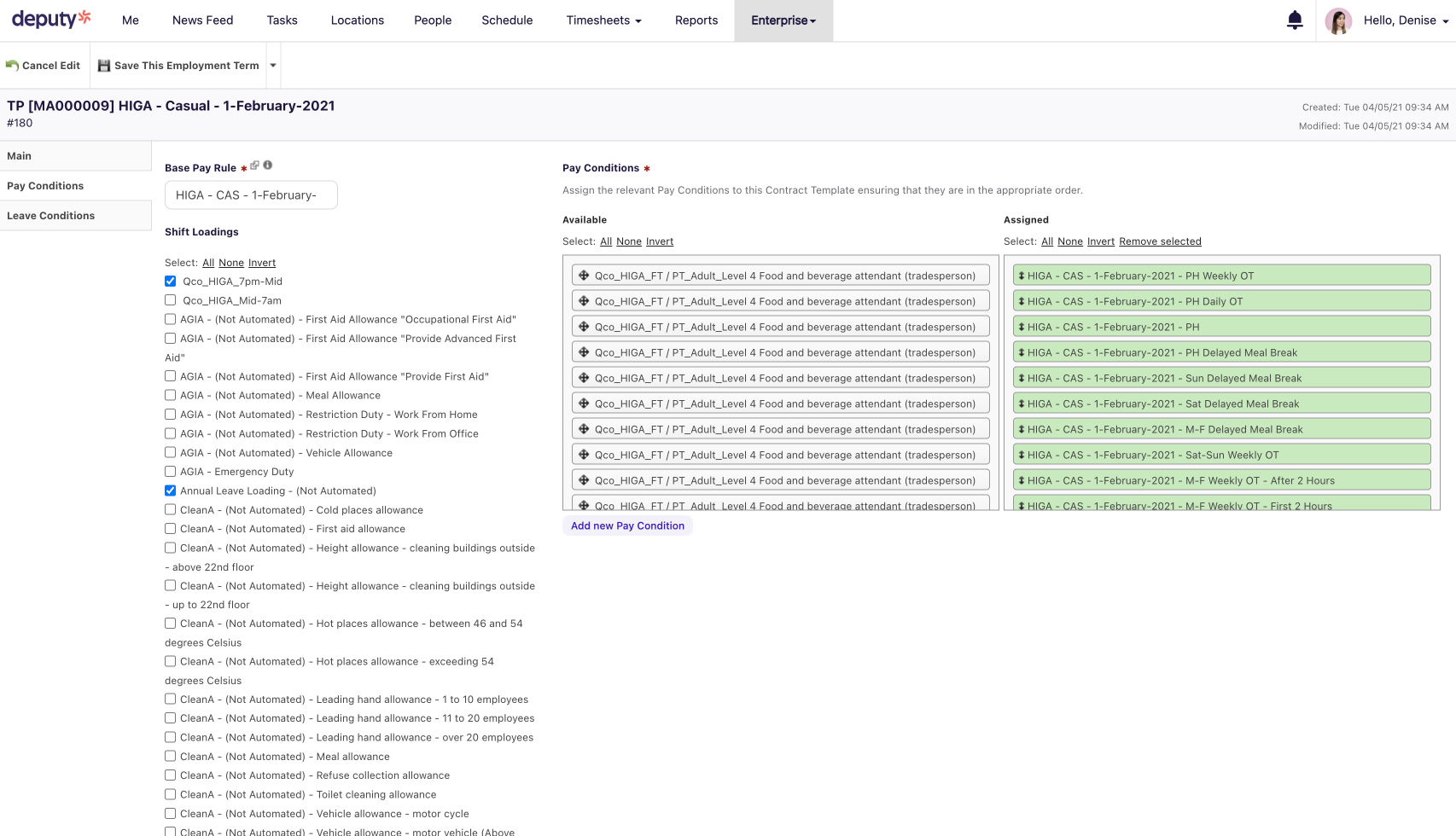Click Remove selected in the Assigned list
The width and height of the screenshot is (1456, 836).
1160,241
